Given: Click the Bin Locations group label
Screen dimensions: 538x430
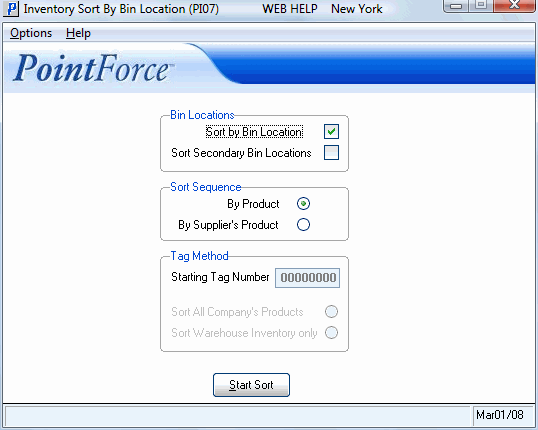Looking at the screenshot, I should click(x=202, y=115).
